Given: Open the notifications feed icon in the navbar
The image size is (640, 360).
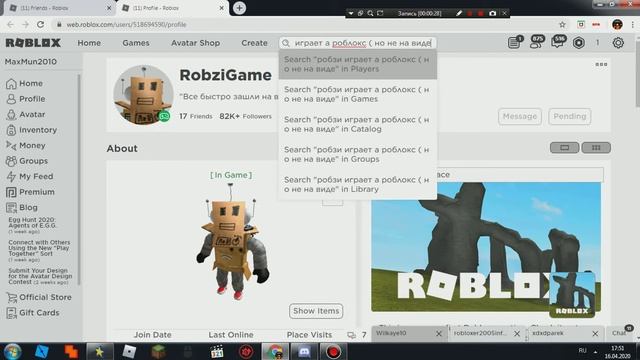Looking at the screenshot, I should 515,42.
